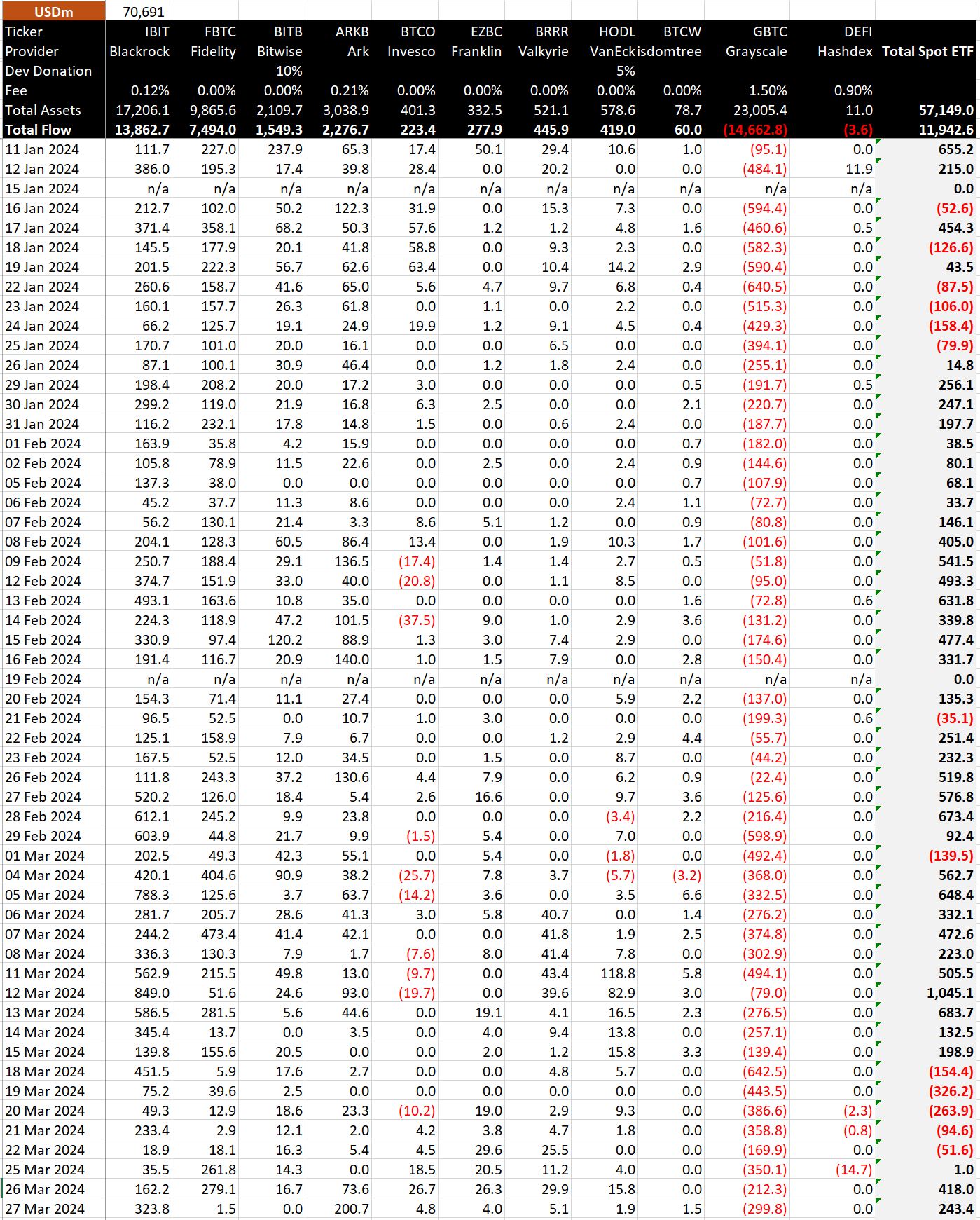Image resolution: width=980 pixels, height=1220 pixels.
Task: Select the orange USDm header cell
Action: (x=53, y=11)
